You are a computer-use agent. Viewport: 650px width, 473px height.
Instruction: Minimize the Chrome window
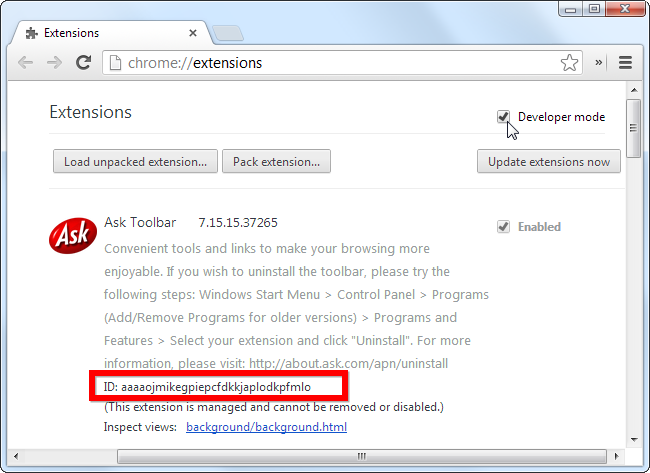point(570,9)
